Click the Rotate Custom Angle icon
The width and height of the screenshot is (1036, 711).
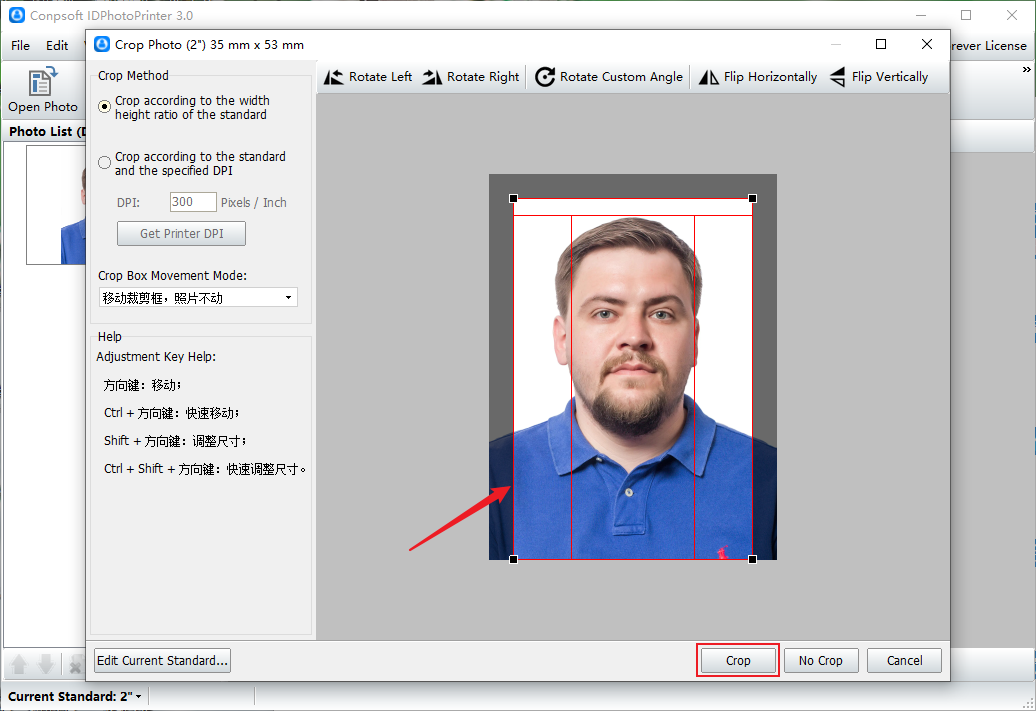click(545, 77)
